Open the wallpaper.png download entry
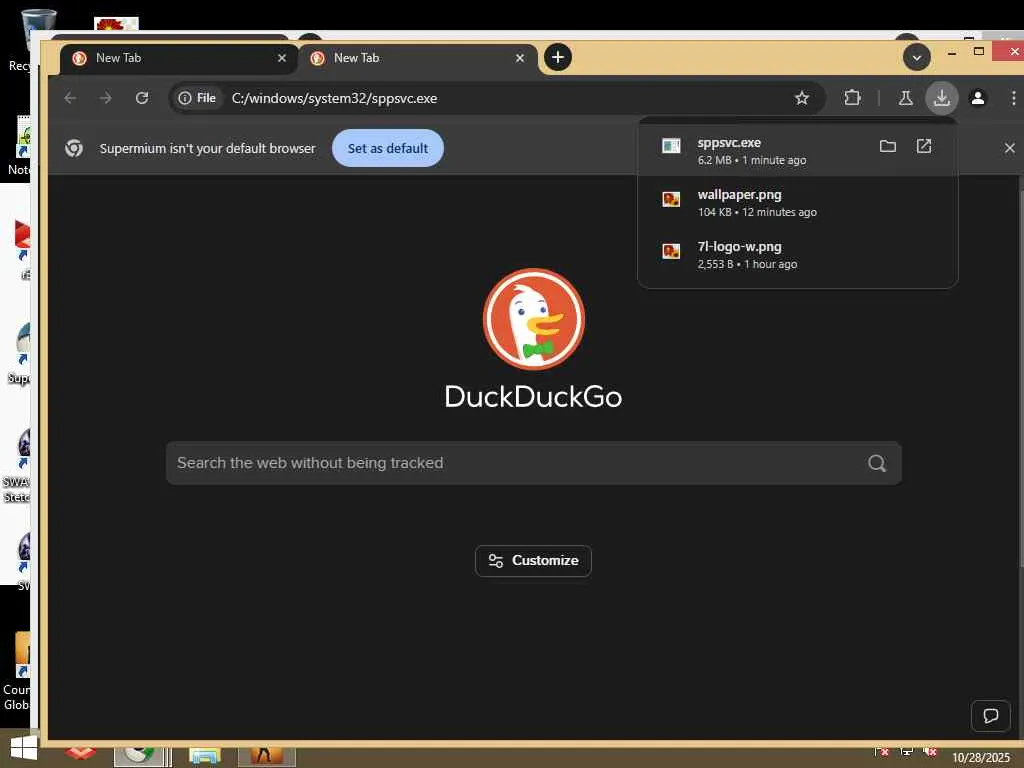Image resolution: width=1024 pixels, height=768 pixels. (x=797, y=202)
